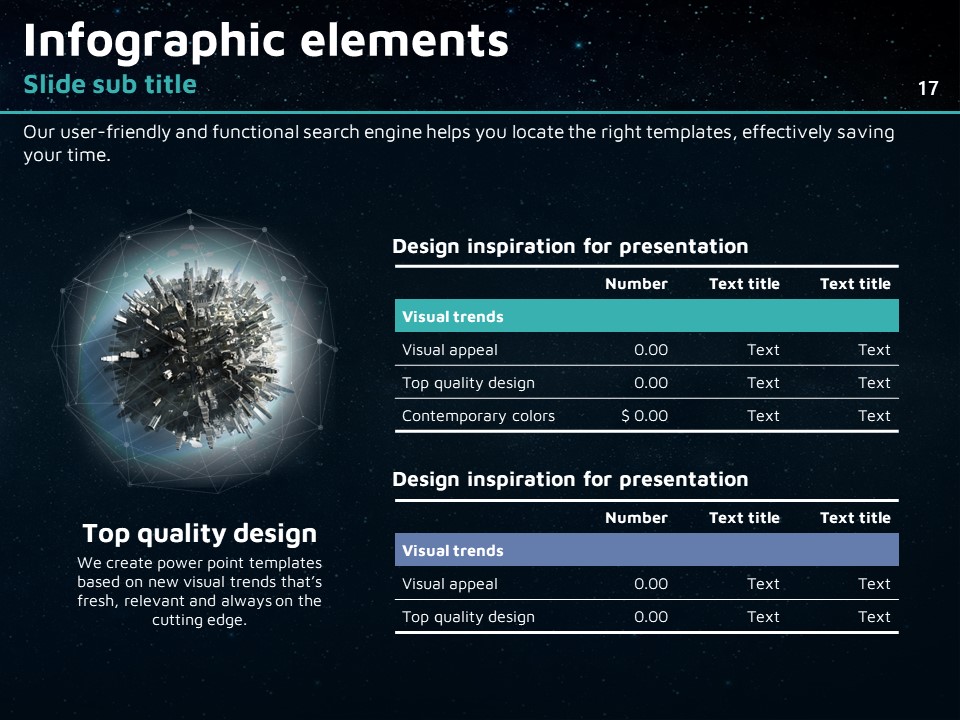This screenshot has width=960, height=720.
Task: Select the "Slide sub title" text
Action: pyautogui.click(x=110, y=85)
